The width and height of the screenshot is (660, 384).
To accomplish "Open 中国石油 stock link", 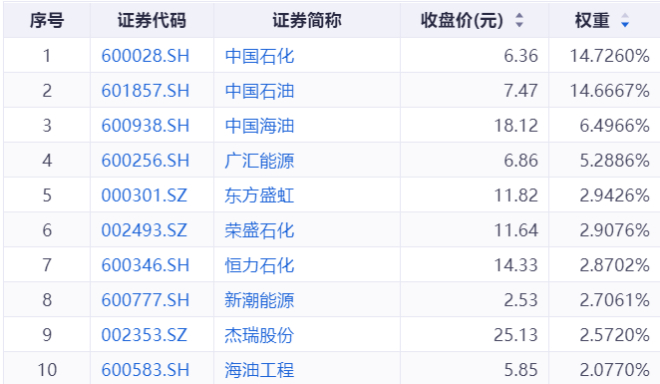I will point(259,91).
